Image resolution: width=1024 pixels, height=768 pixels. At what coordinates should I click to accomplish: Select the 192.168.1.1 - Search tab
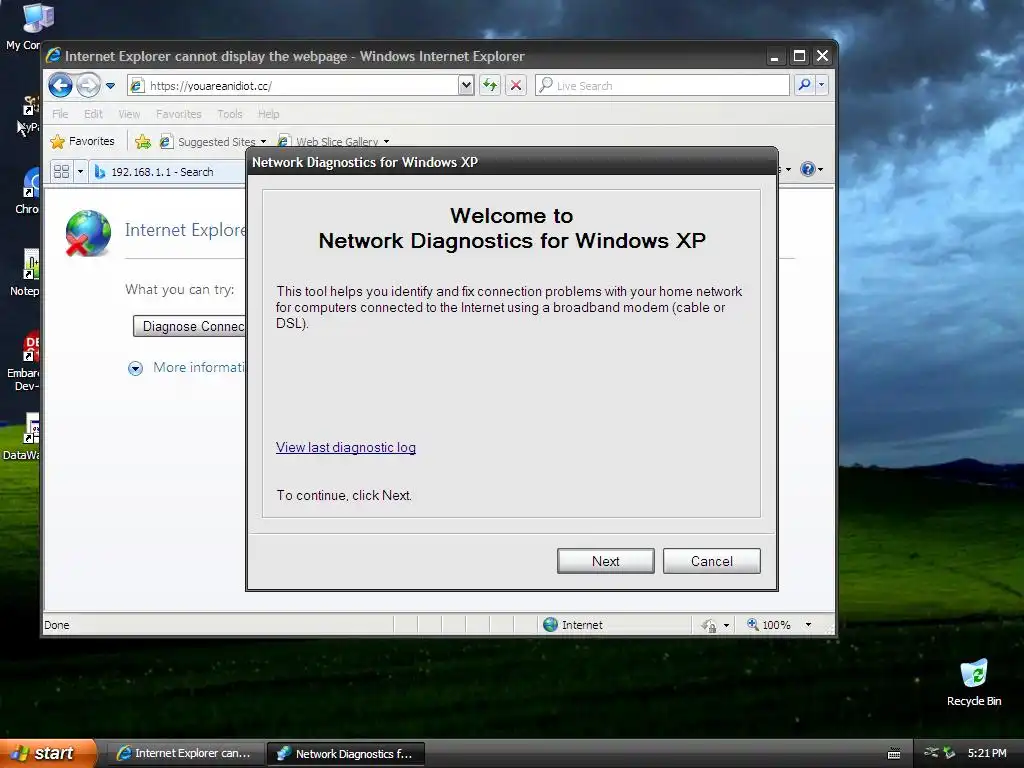click(167, 172)
